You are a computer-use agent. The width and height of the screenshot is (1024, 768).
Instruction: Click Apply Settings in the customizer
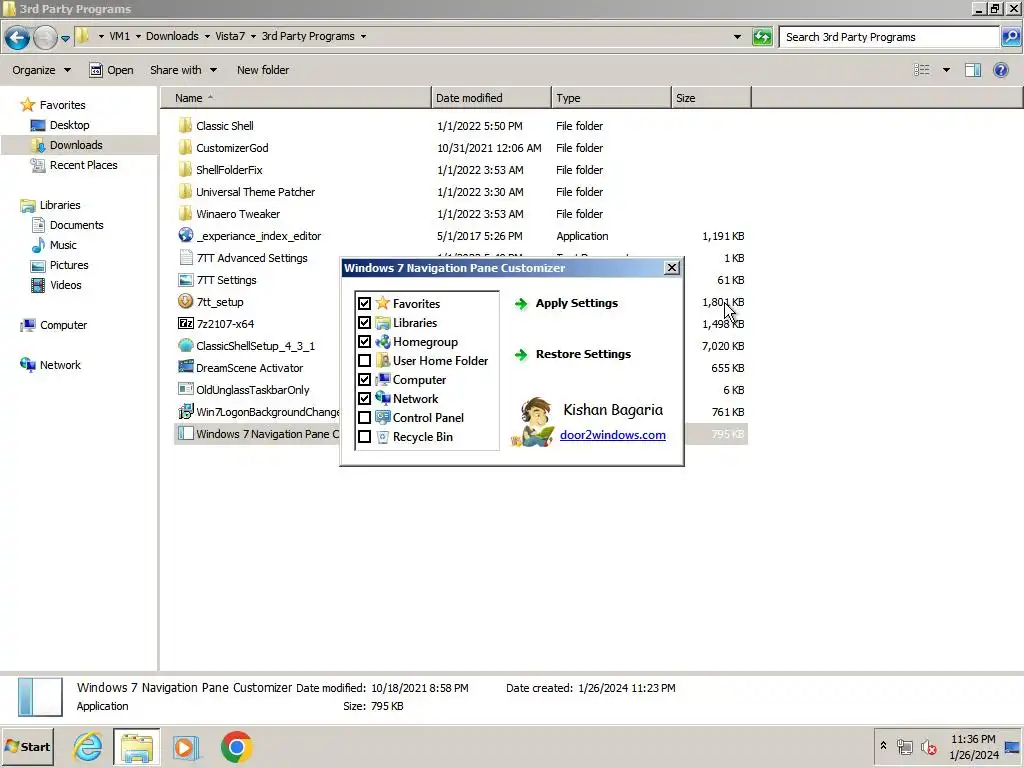tap(576, 303)
